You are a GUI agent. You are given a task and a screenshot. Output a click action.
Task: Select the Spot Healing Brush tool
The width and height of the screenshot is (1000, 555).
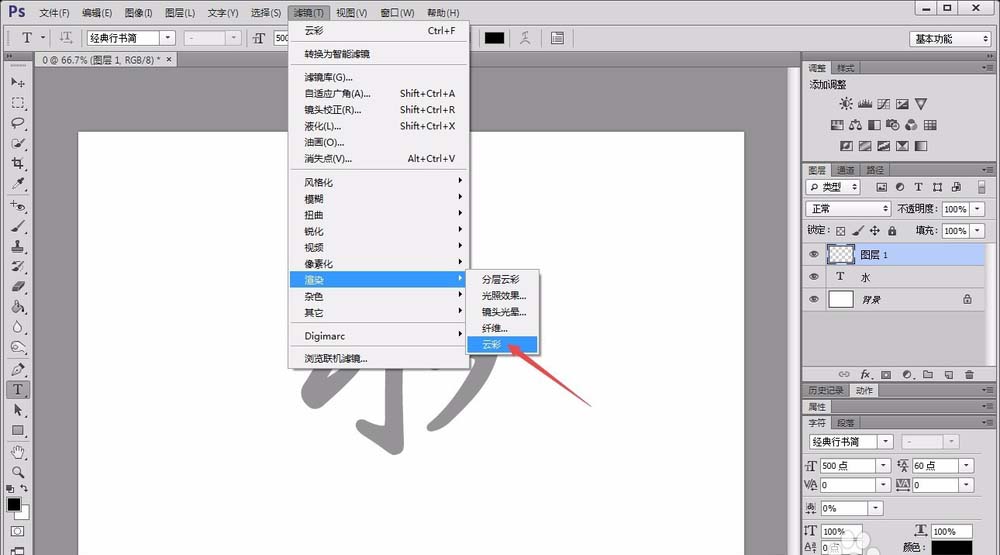(18, 206)
